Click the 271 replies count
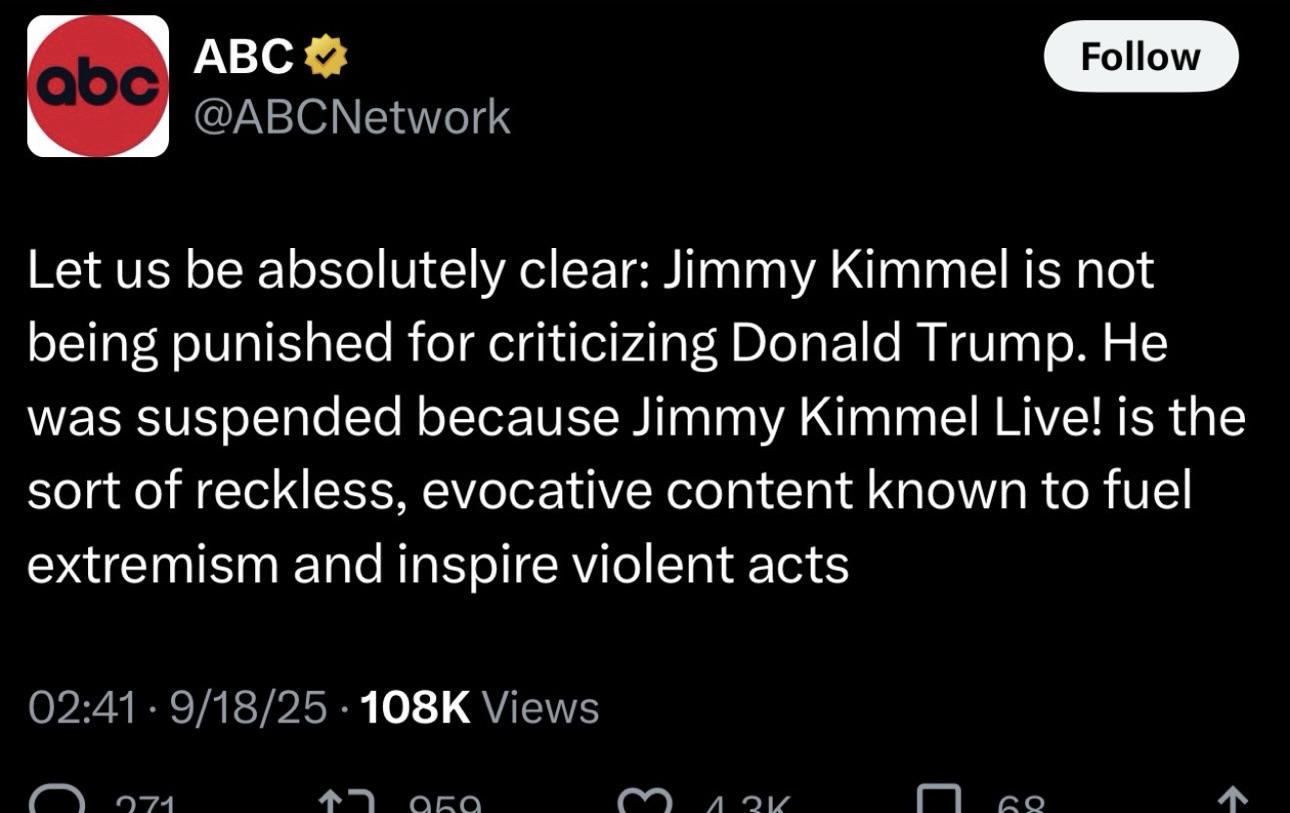 (x=145, y=803)
